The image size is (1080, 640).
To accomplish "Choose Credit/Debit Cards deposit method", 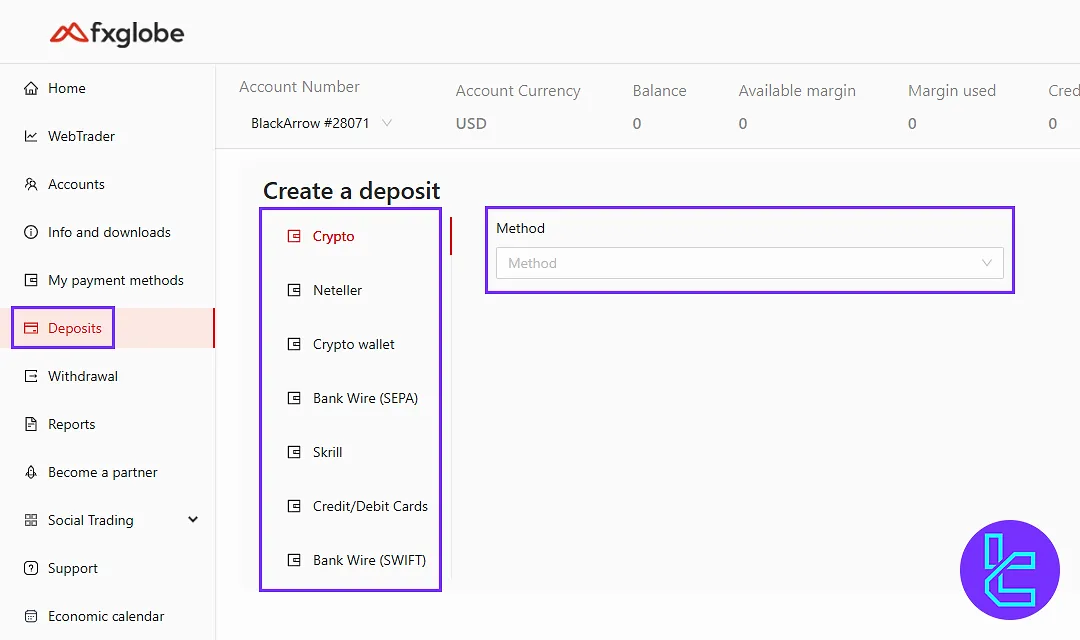I will 370,506.
